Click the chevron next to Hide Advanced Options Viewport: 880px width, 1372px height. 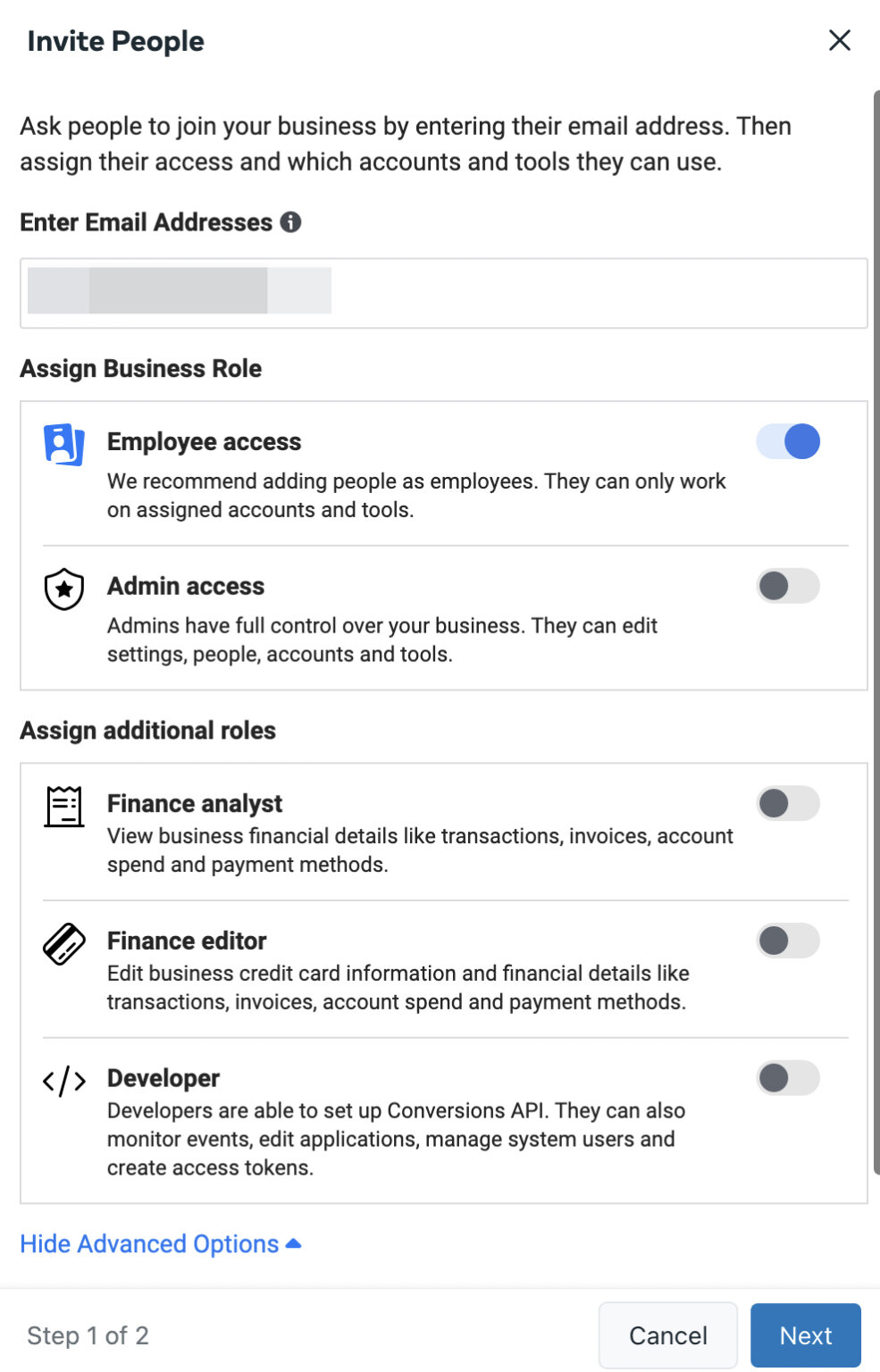tap(293, 1242)
